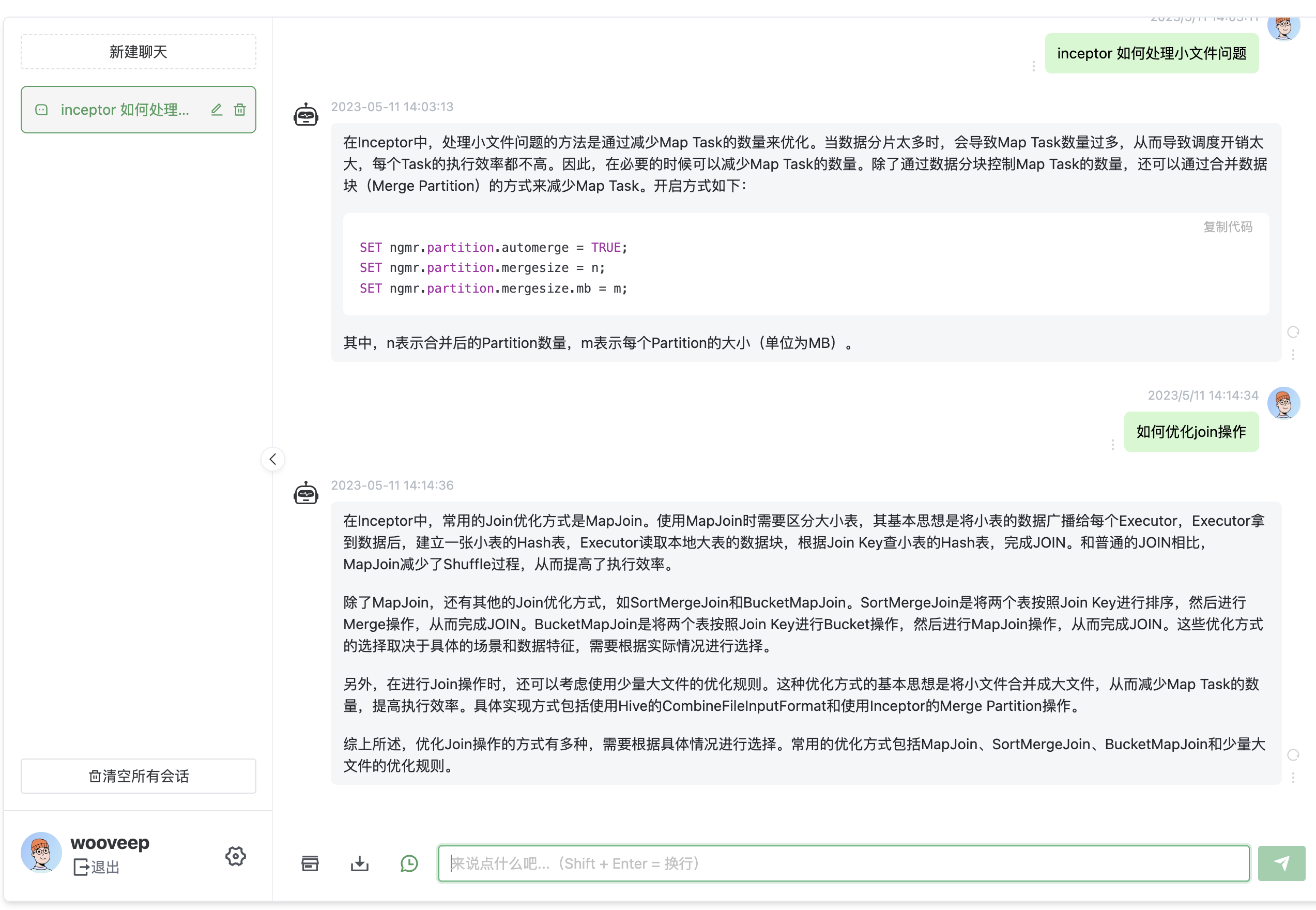
Task: Click the prompt store icon in bottom toolbar
Action: (310, 863)
